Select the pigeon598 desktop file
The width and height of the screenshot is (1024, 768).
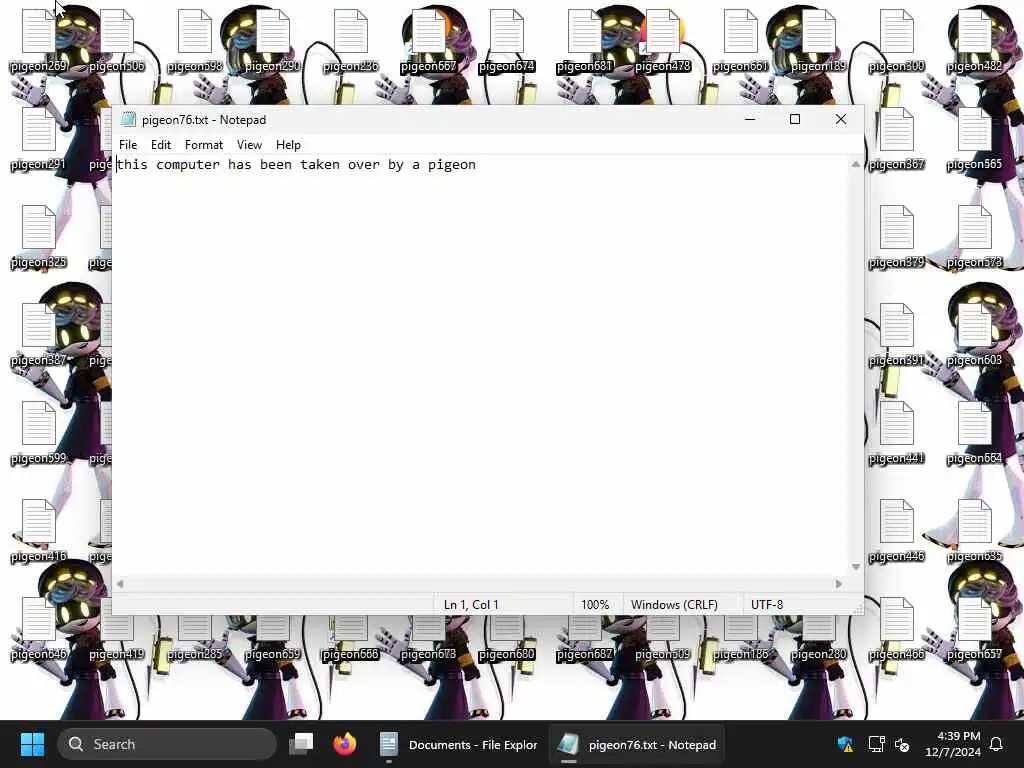point(195,40)
